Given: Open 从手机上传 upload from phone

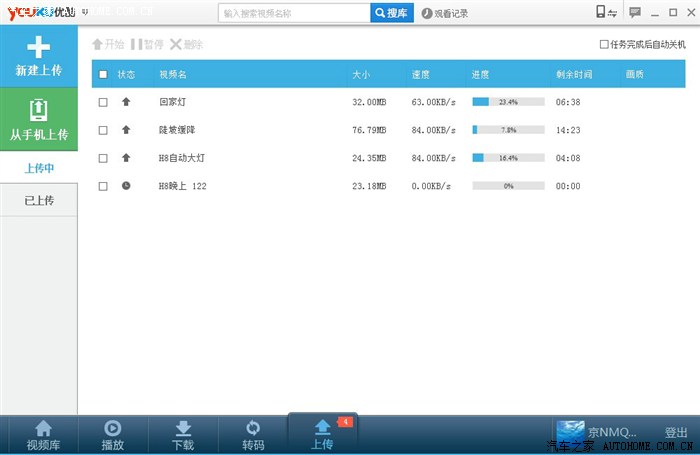Looking at the screenshot, I should tap(39, 119).
